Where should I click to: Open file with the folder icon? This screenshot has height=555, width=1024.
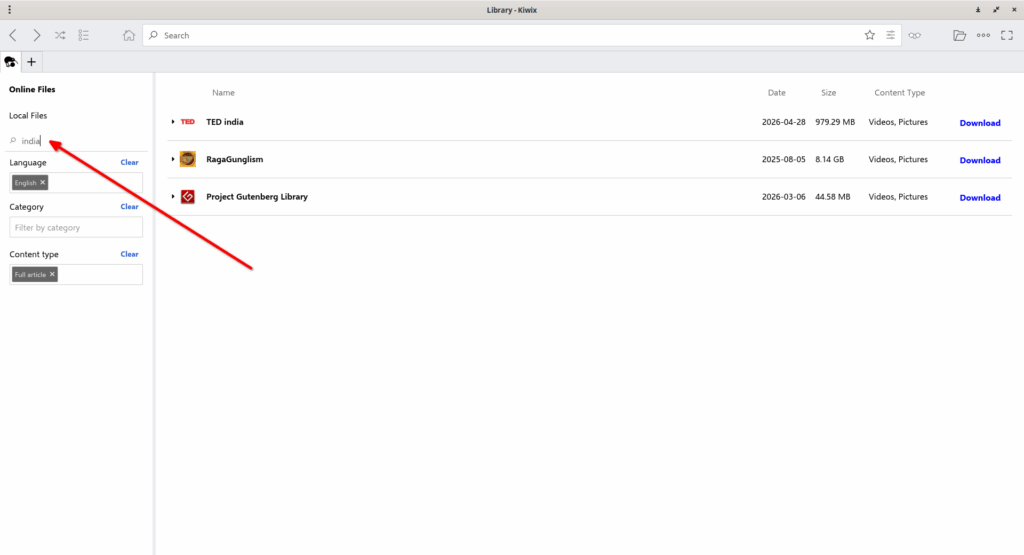tap(959, 35)
